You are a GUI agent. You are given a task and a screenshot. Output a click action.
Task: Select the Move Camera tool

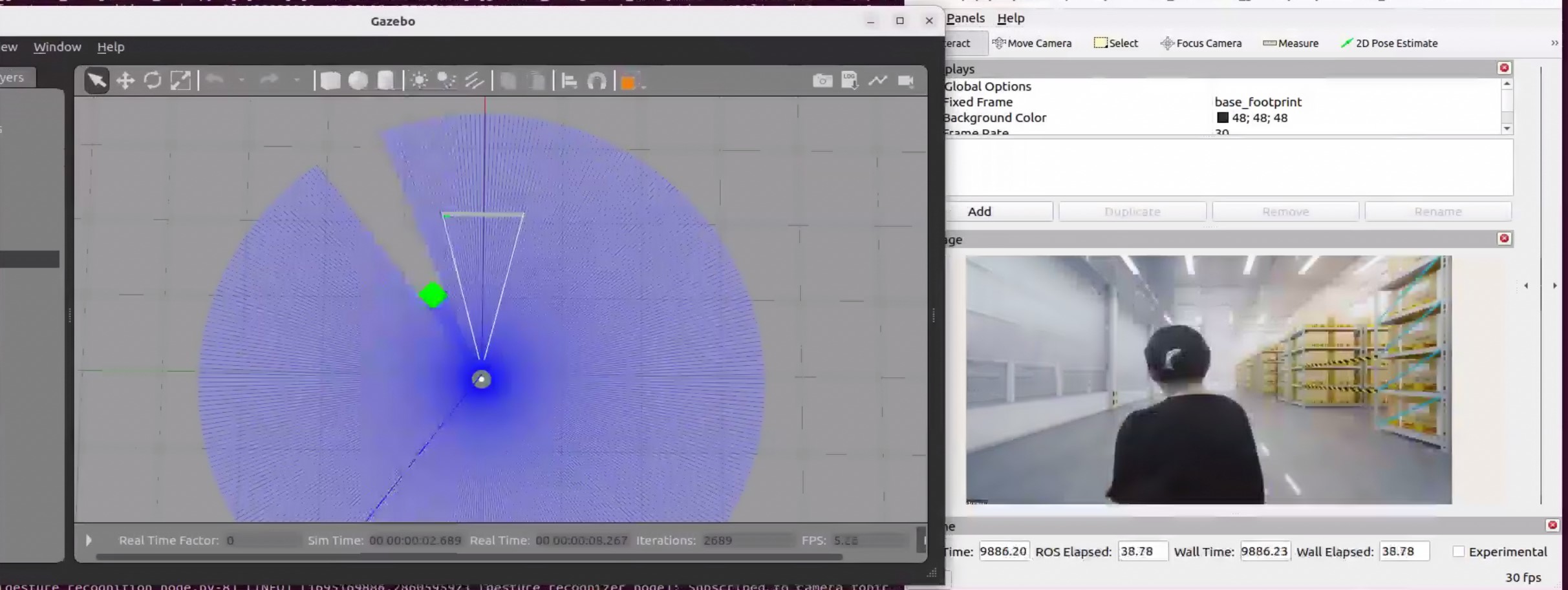(x=1032, y=43)
